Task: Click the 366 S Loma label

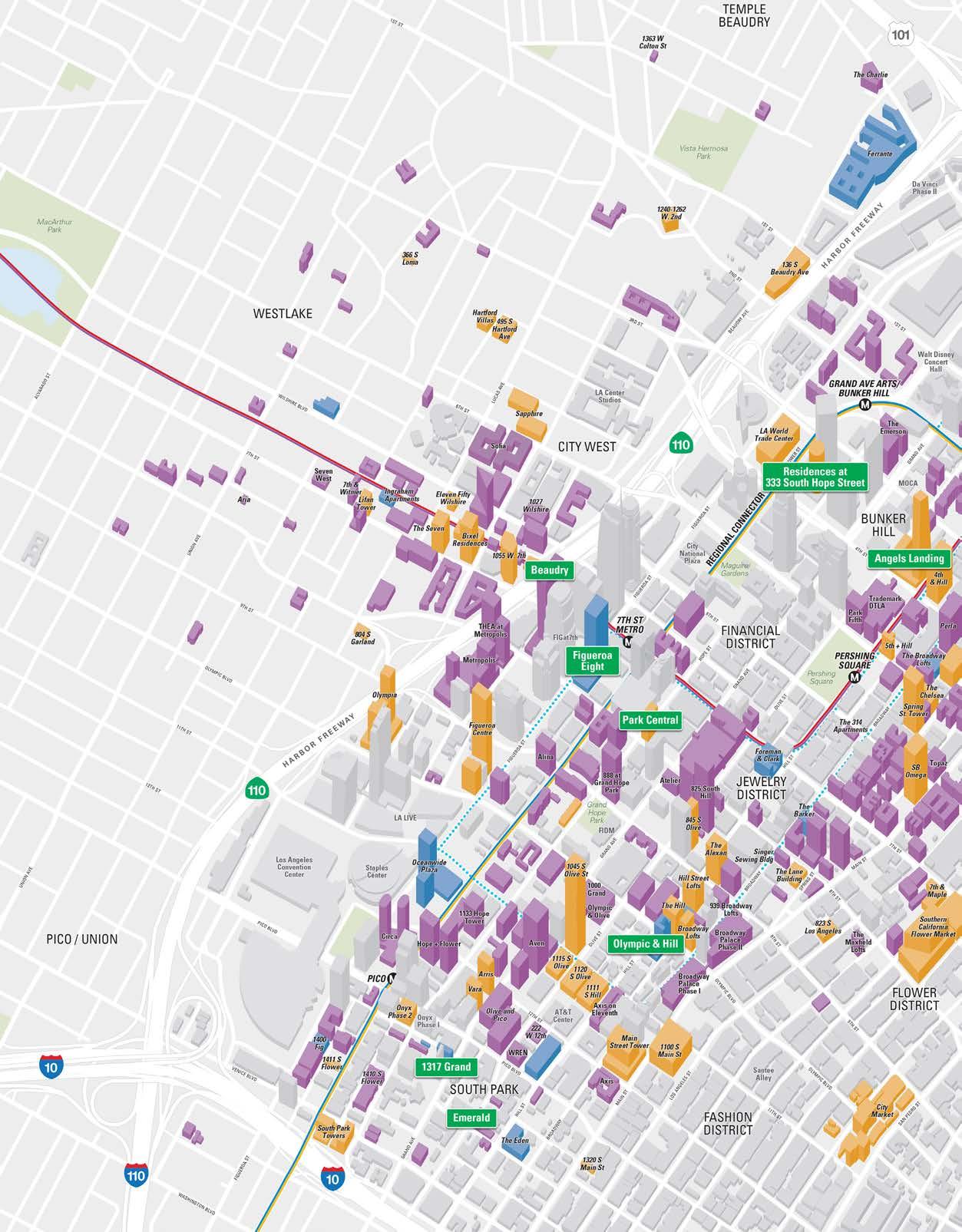Action: click(x=411, y=259)
